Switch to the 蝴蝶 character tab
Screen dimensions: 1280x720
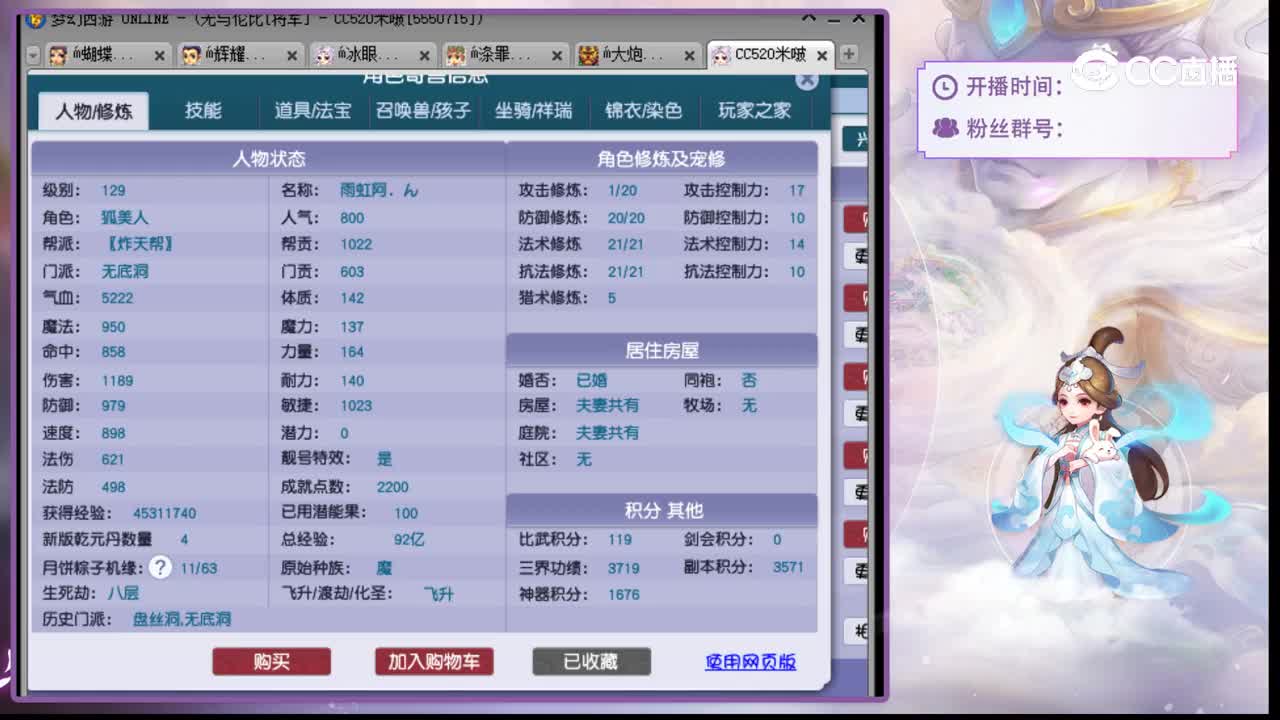point(107,55)
